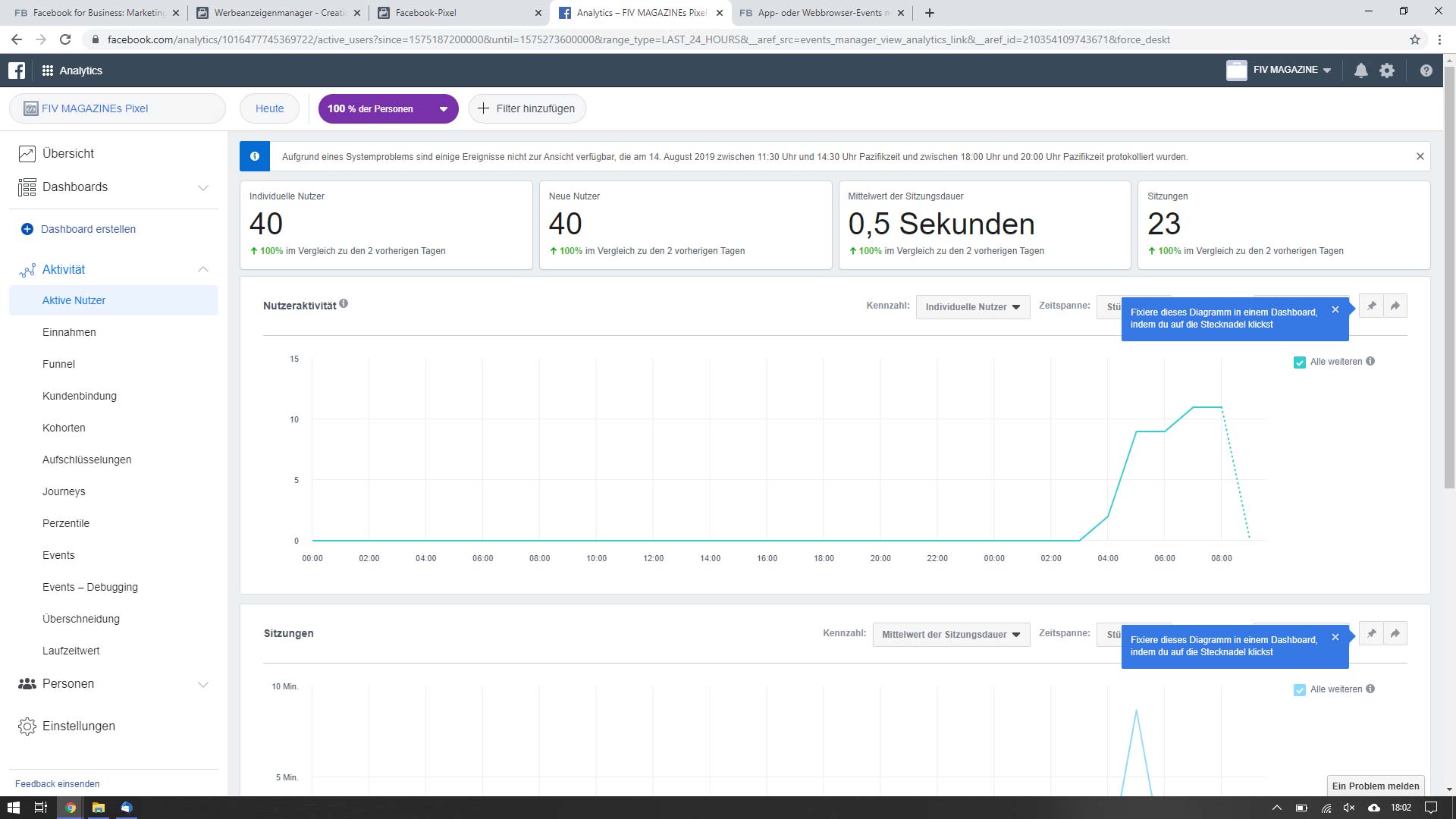
Task: Click the Dashboard erstellen link
Action: [89, 229]
